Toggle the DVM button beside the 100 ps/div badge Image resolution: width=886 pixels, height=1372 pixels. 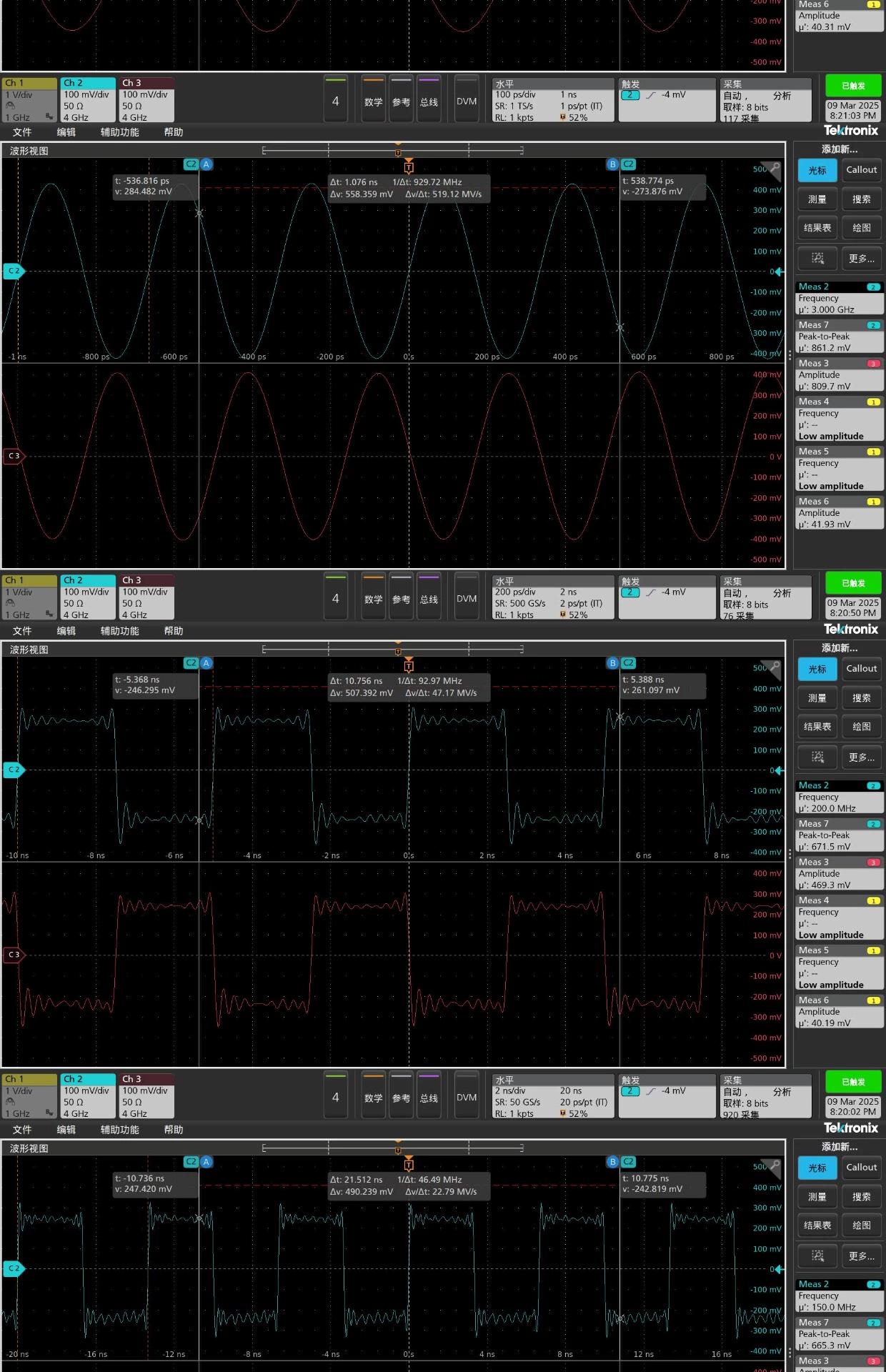click(467, 101)
